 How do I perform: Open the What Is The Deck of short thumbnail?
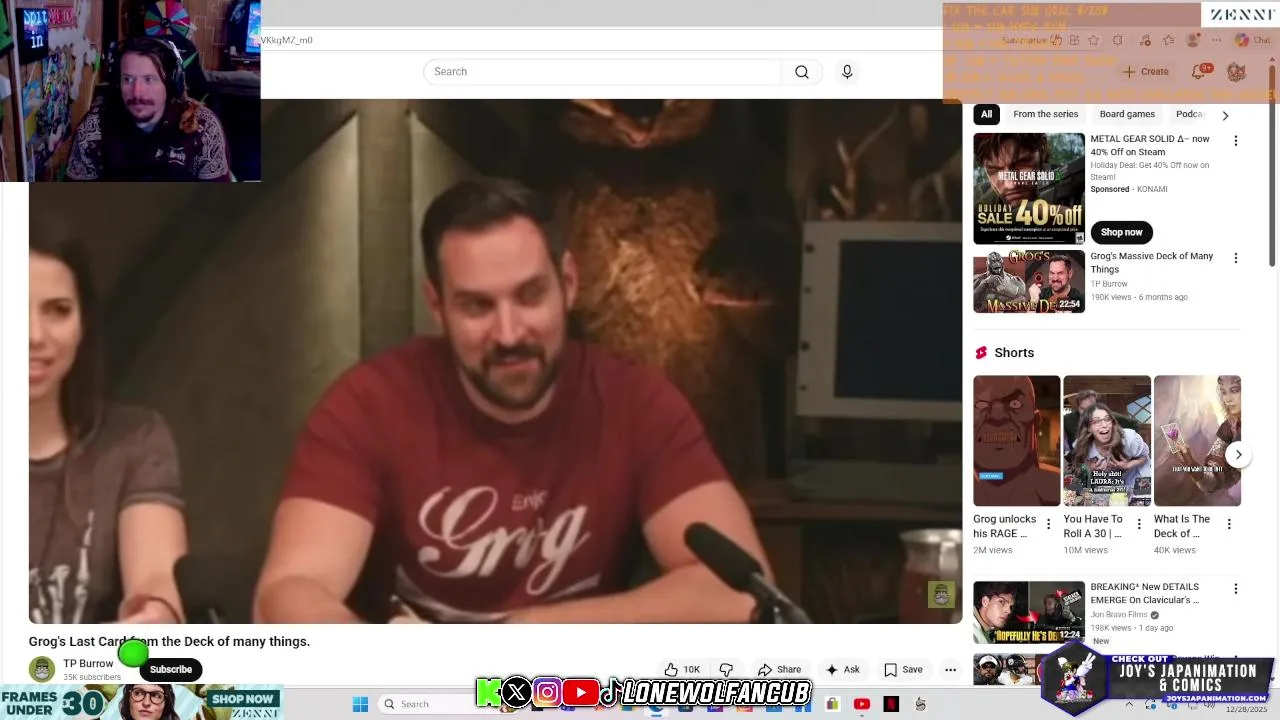pos(1197,441)
